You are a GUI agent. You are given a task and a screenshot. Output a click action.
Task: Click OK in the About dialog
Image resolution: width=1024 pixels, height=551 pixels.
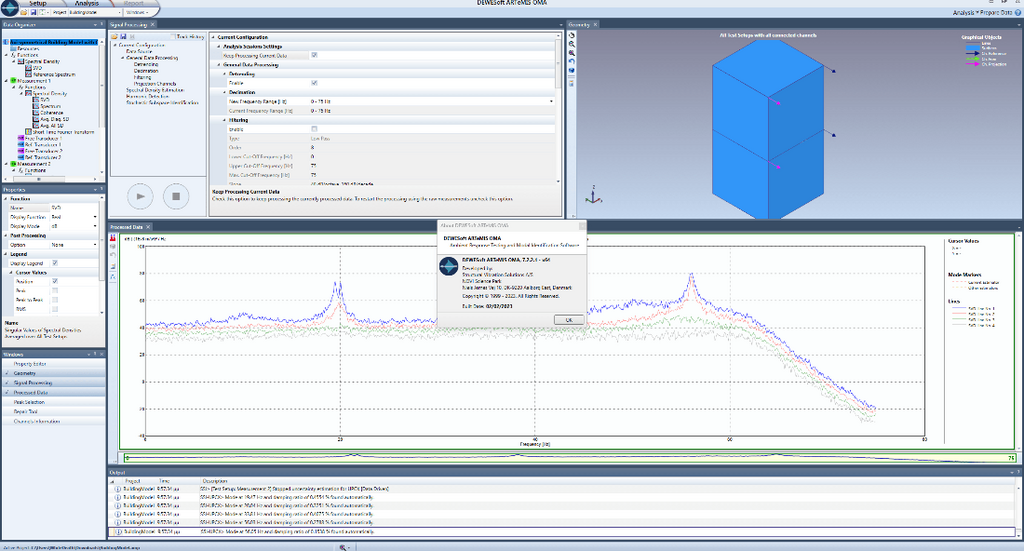(568, 318)
